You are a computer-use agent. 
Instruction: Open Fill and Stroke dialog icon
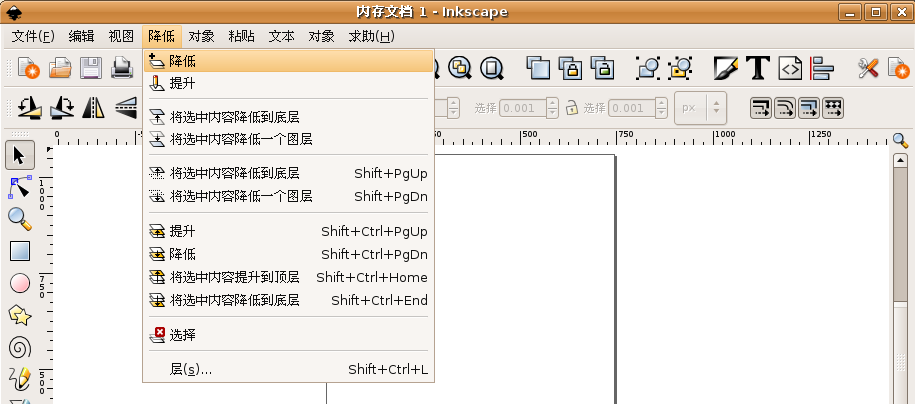pyautogui.click(x=726, y=68)
